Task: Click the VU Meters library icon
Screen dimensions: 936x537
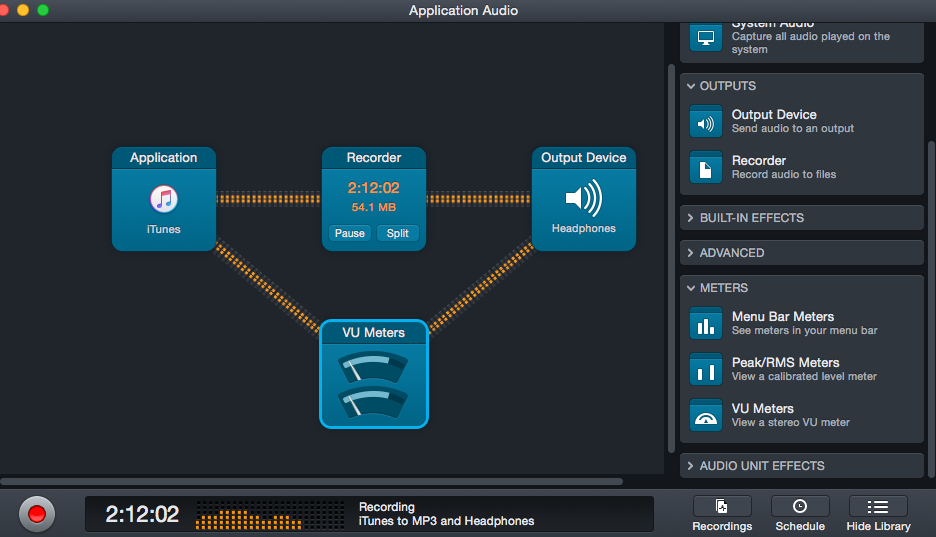Action: coord(706,416)
